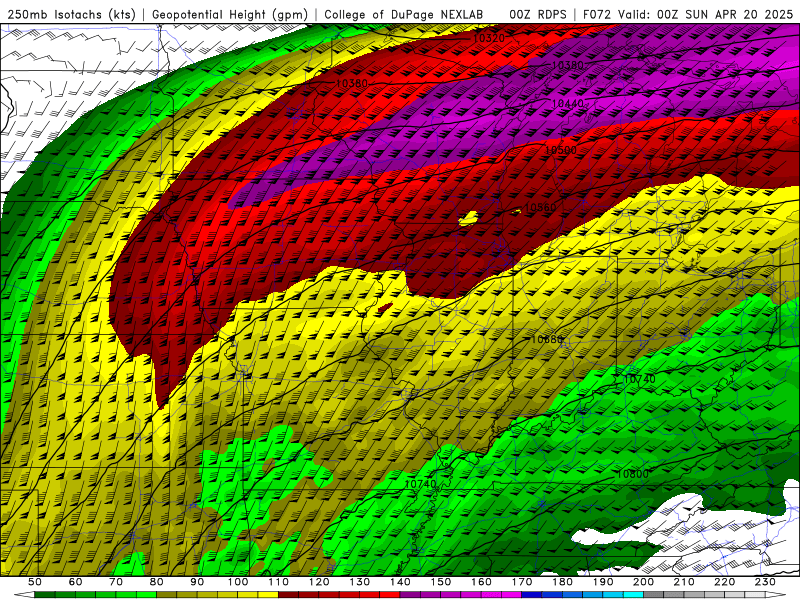Click the 130 knots scale label
Image resolution: width=800 pixels, height=600 pixels.
pyautogui.click(x=360, y=582)
